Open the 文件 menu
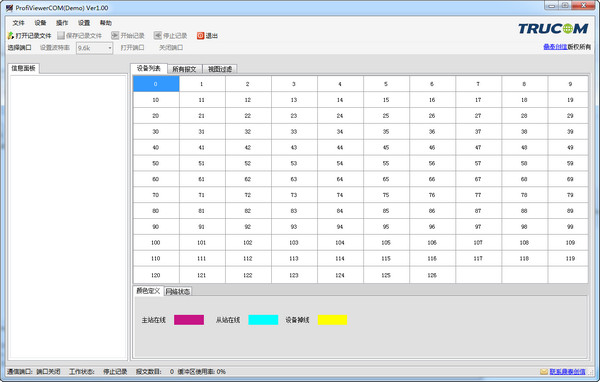600x382 pixels. (18, 23)
